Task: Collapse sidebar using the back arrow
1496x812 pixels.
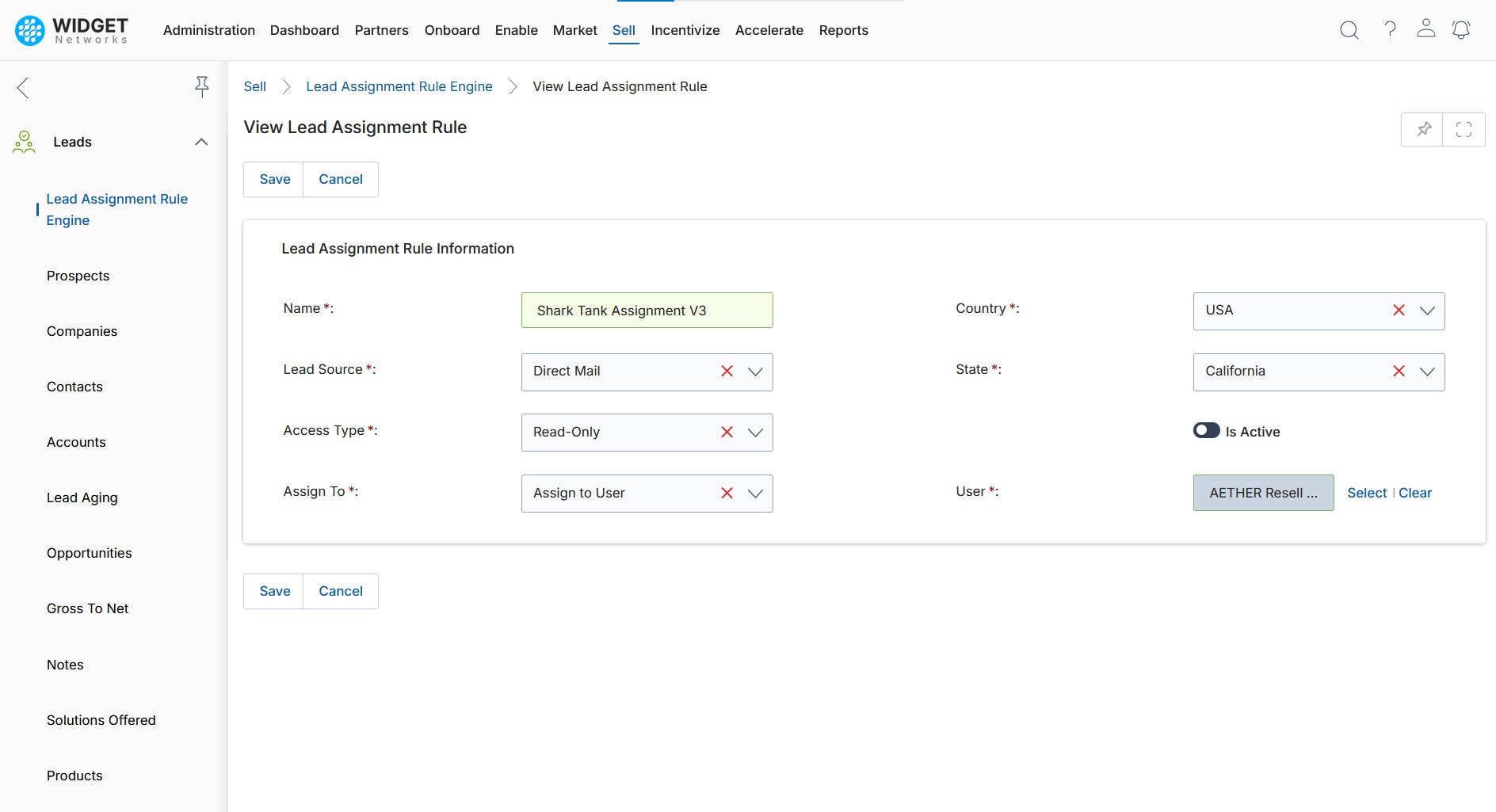Action: [23, 87]
